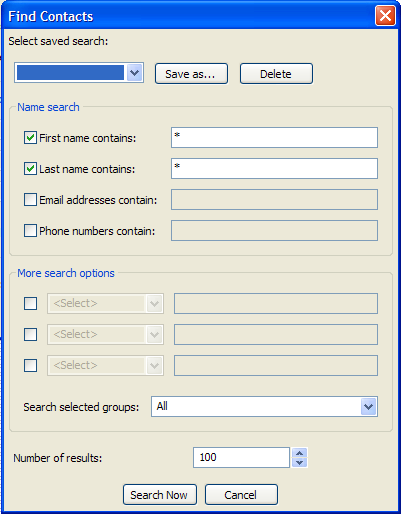Open the saved search dropdown arrow
The height and width of the screenshot is (514, 401).
click(134, 73)
